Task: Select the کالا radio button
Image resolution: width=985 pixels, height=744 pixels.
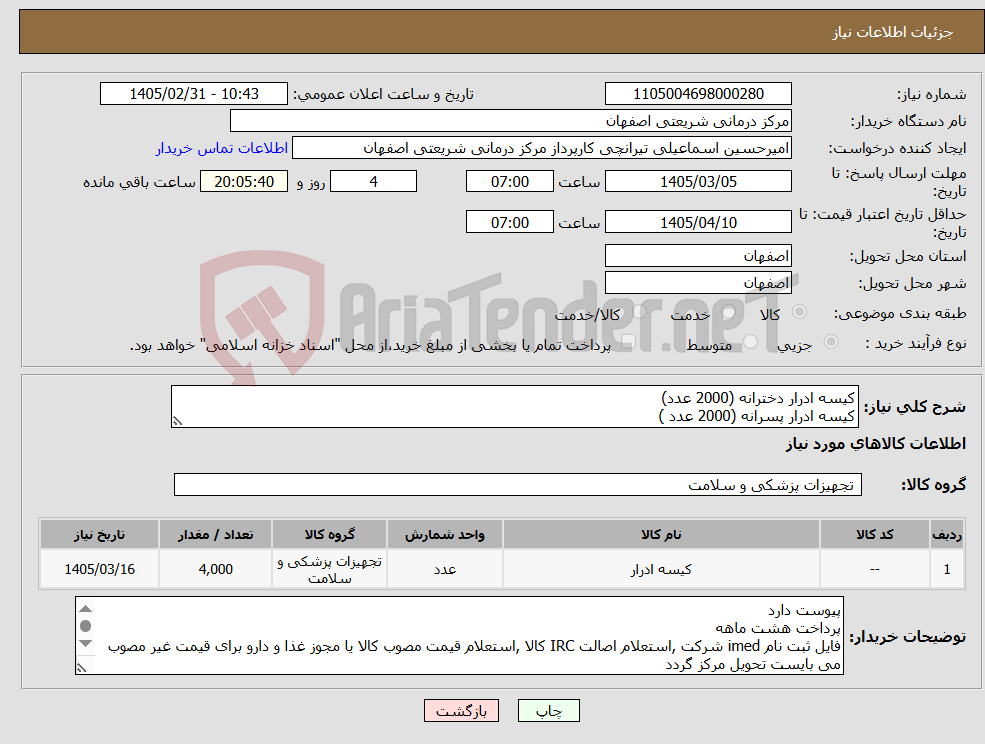Action: pos(800,312)
